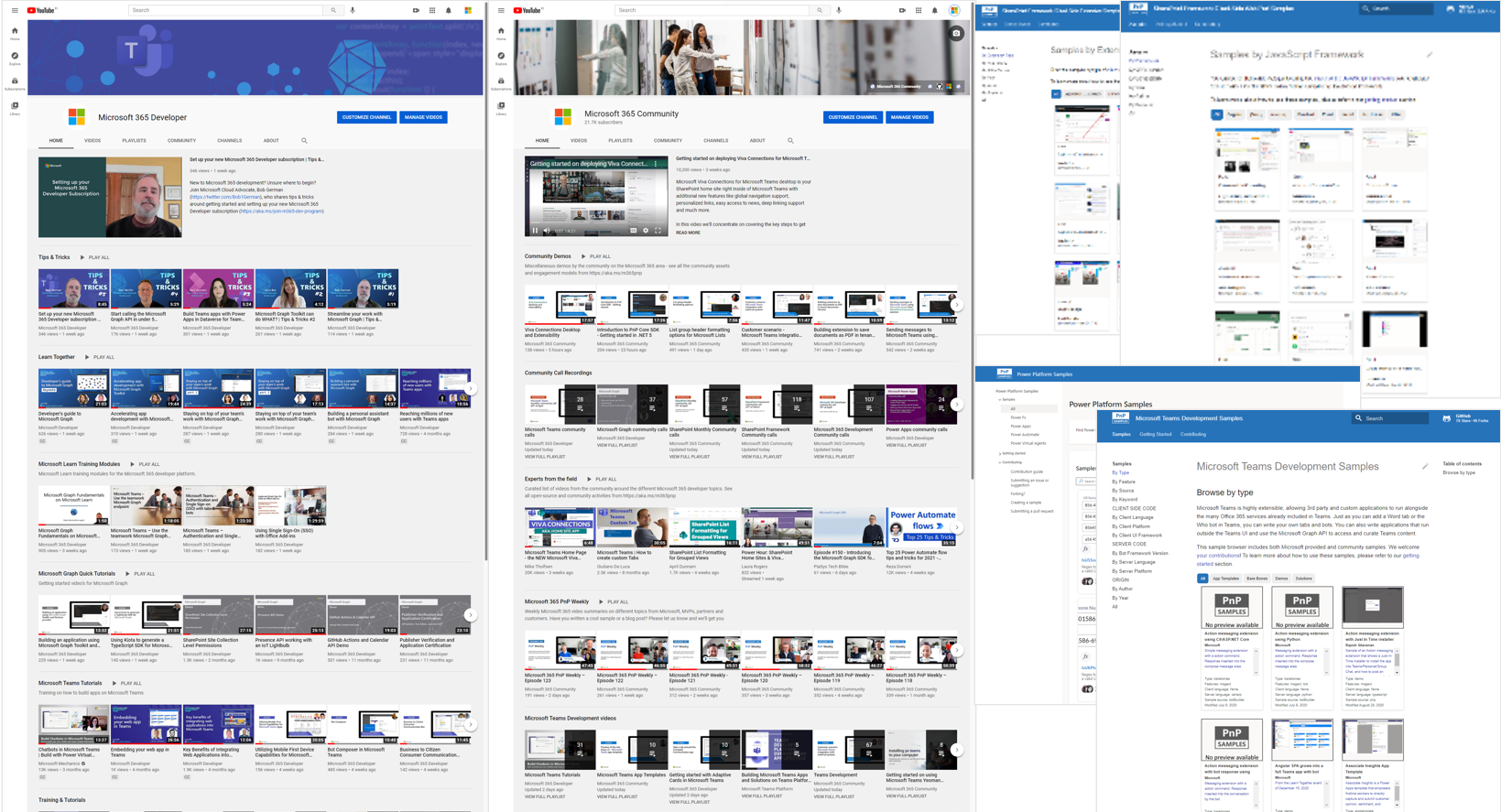The width and height of the screenshot is (1501, 812).
Task: Open YouTube apps grid in Community window
Action: point(919,10)
